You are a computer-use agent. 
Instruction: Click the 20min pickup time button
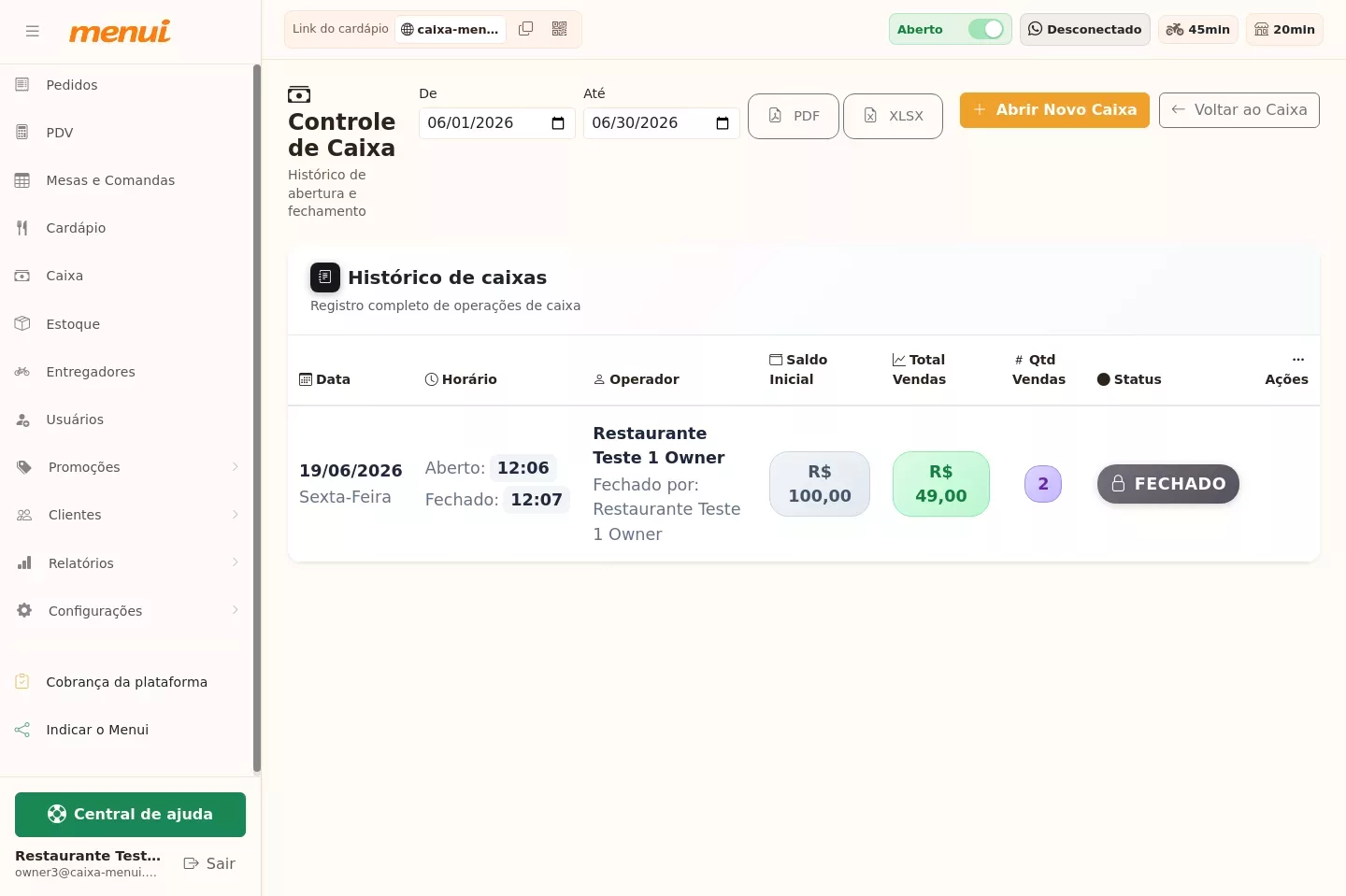coord(1284,29)
